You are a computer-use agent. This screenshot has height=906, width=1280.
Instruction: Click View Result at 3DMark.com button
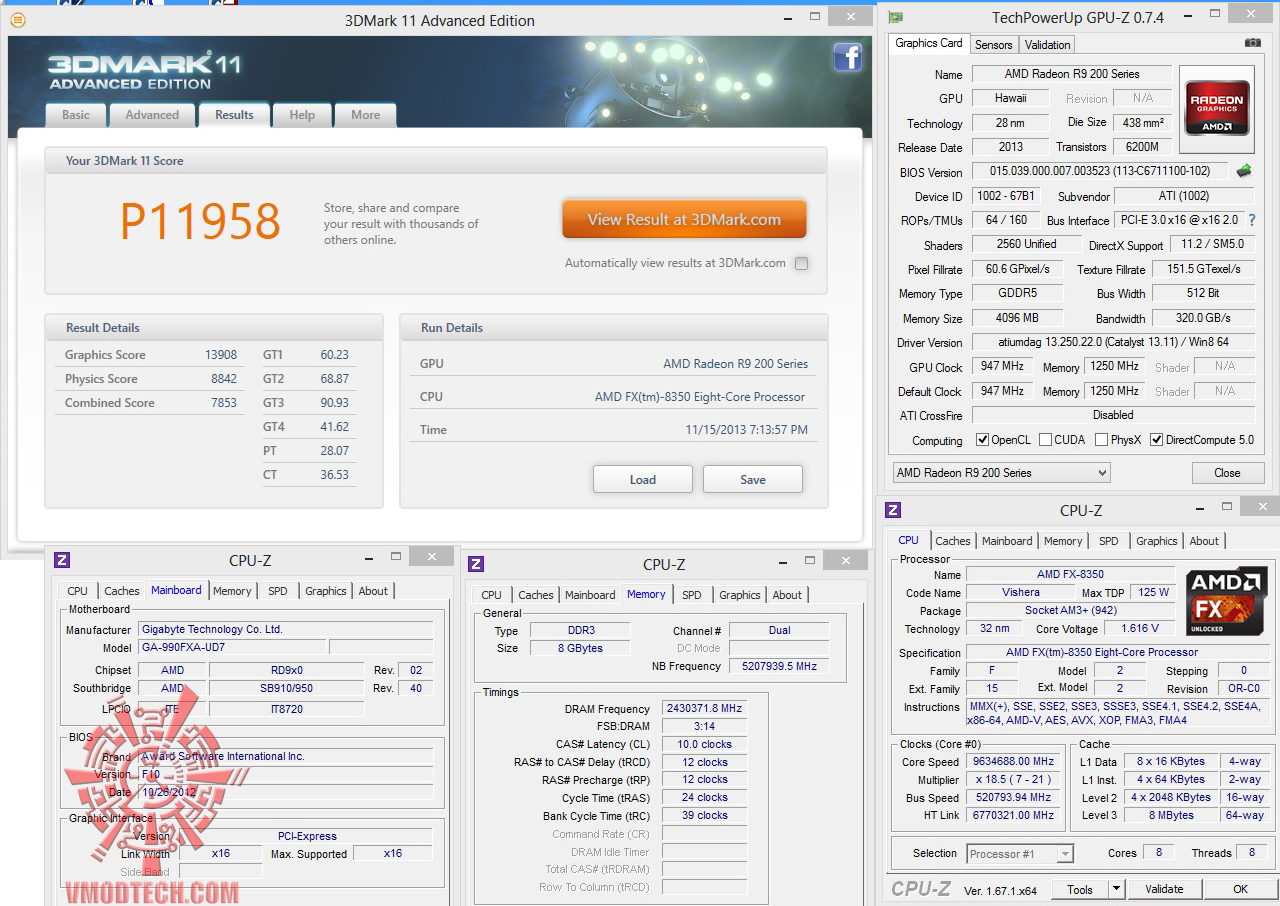pos(684,220)
